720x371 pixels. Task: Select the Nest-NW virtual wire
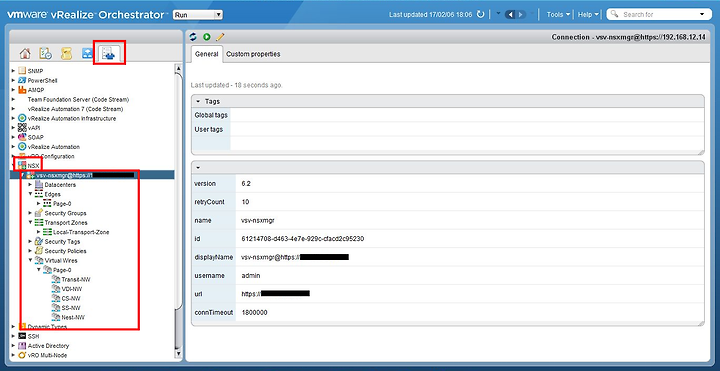click(x=73, y=317)
